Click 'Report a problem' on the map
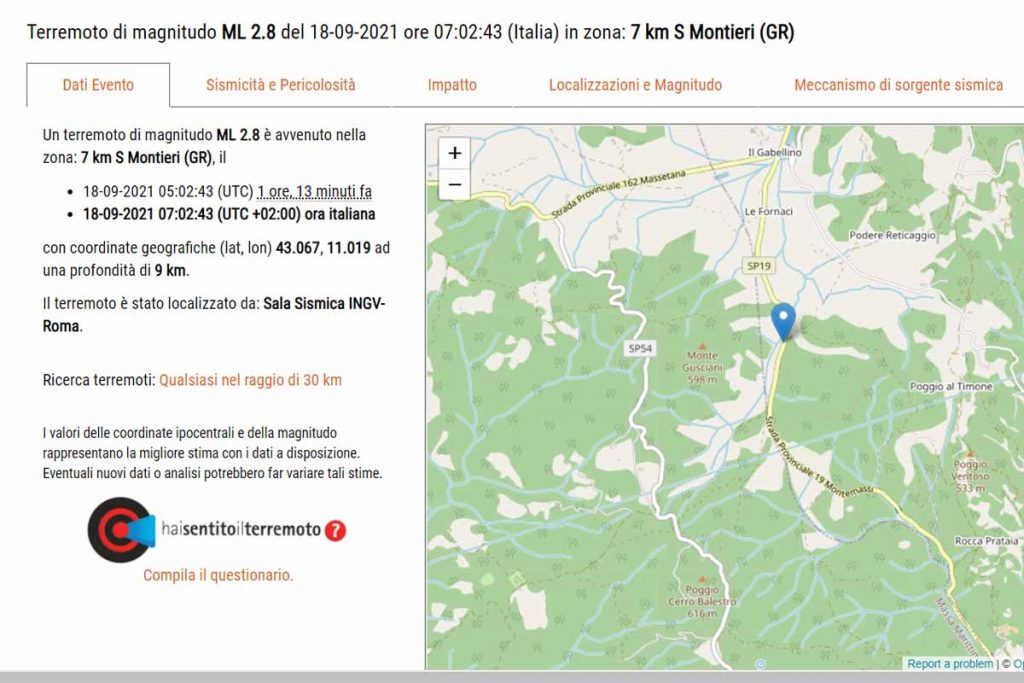This screenshot has height=683, width=1024. (x=950, y=664)
